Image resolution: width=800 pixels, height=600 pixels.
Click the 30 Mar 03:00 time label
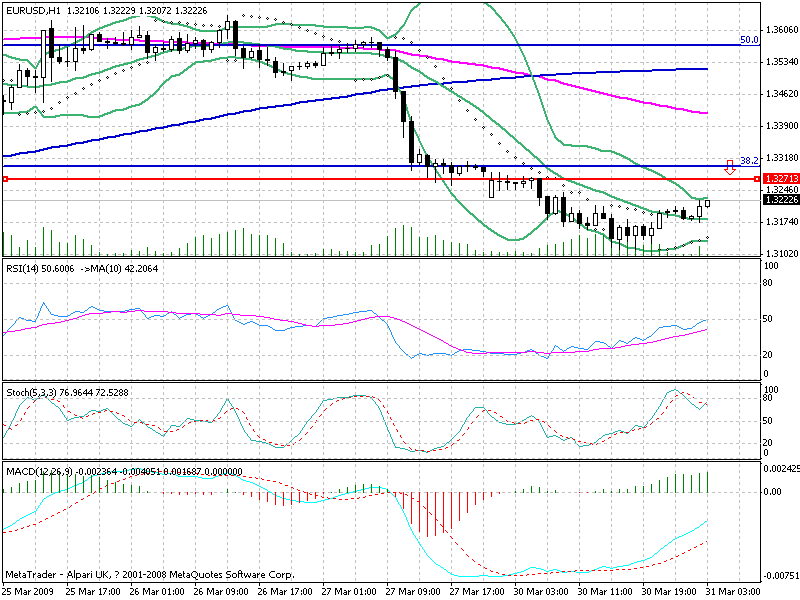coord(541,592)
